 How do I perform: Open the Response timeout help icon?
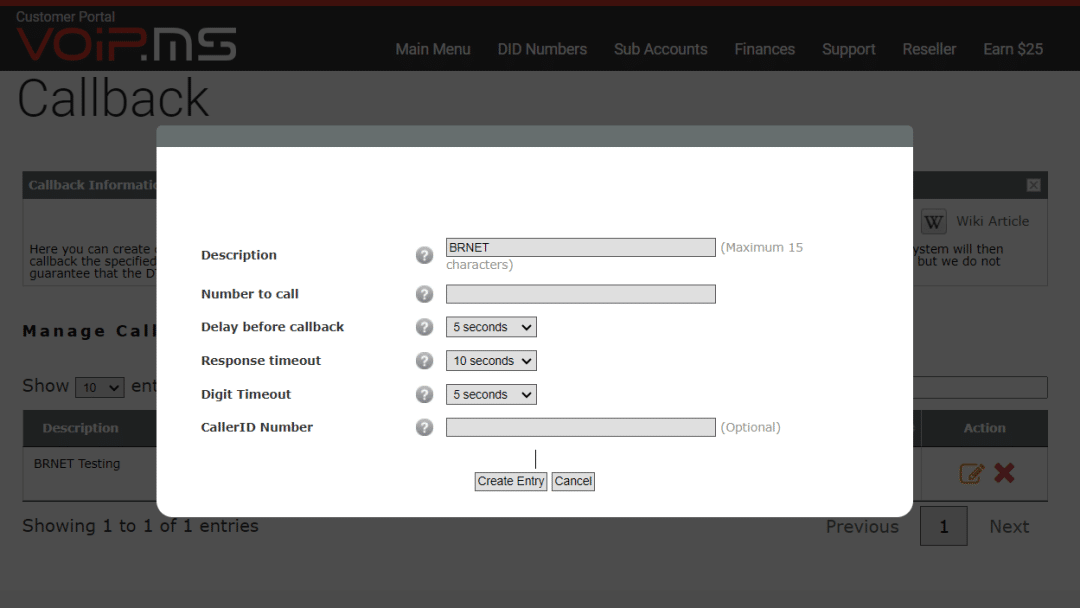tap(424, 360)
